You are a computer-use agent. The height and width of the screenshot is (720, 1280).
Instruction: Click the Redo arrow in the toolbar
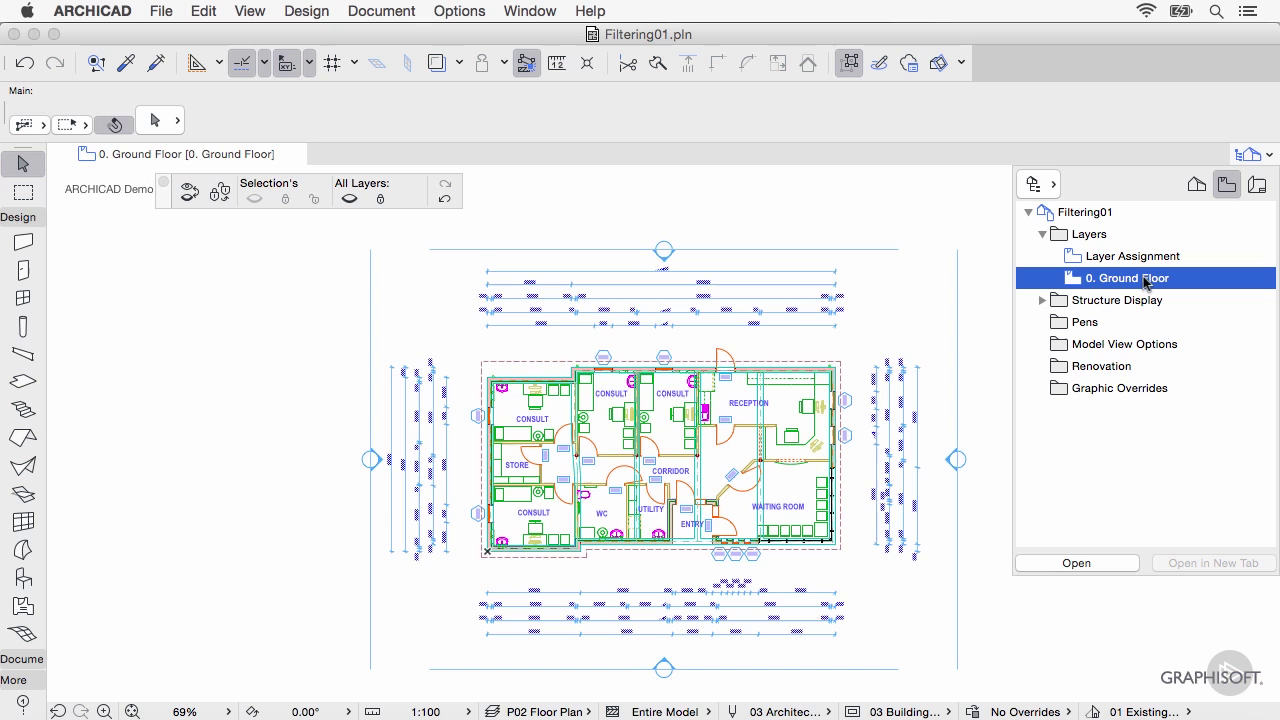tap(55, 63)
